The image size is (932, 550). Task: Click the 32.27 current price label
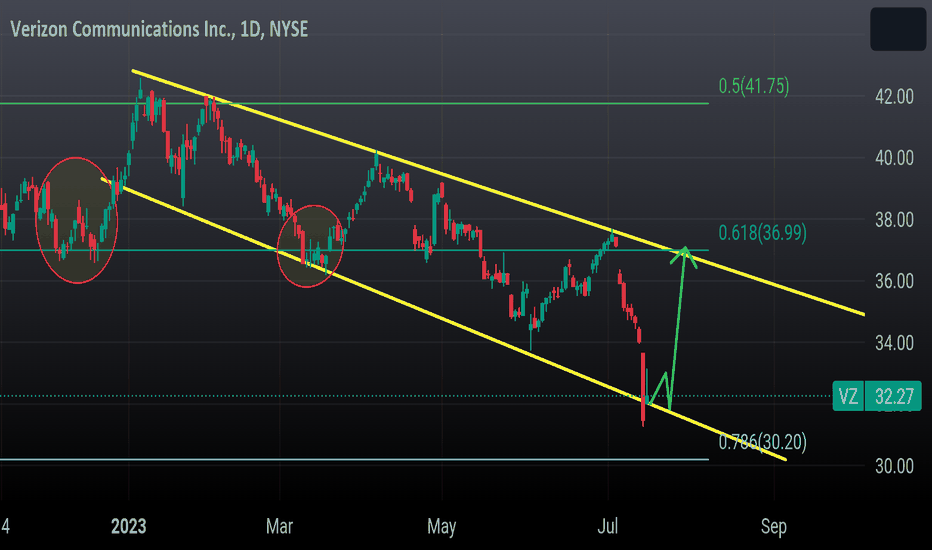click(893, 396)
